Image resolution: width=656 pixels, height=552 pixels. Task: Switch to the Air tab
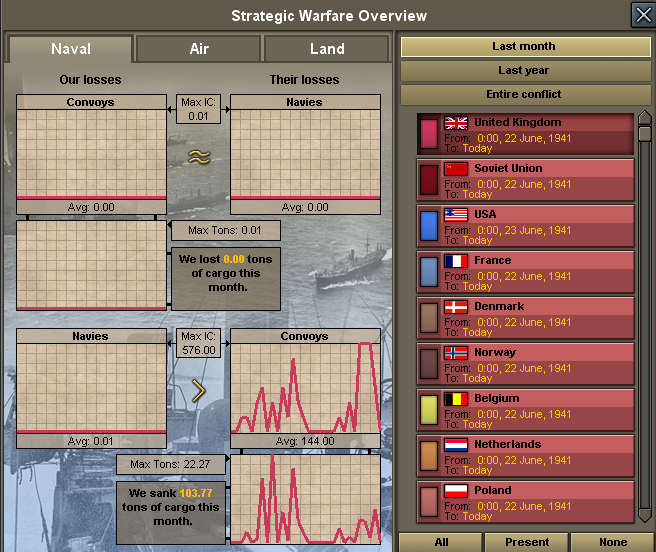click(199, 49)
